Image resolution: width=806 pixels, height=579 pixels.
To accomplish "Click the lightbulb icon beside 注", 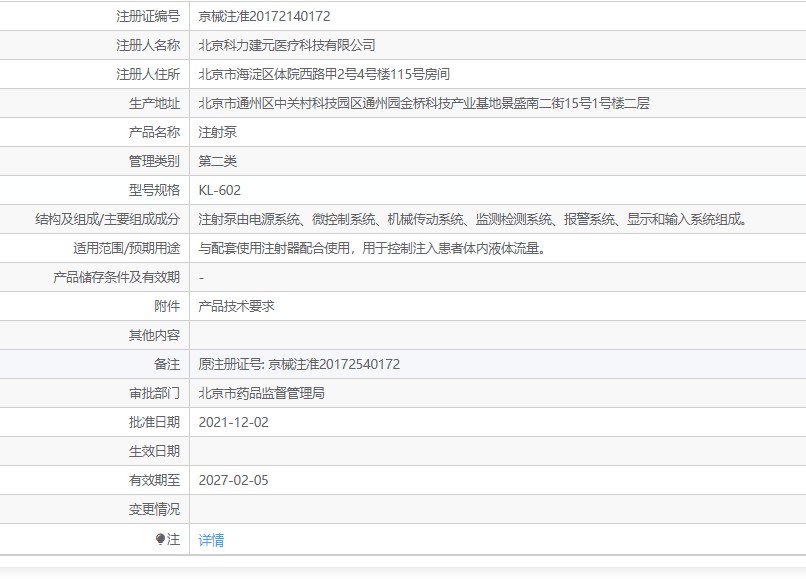I will [159, 540].
